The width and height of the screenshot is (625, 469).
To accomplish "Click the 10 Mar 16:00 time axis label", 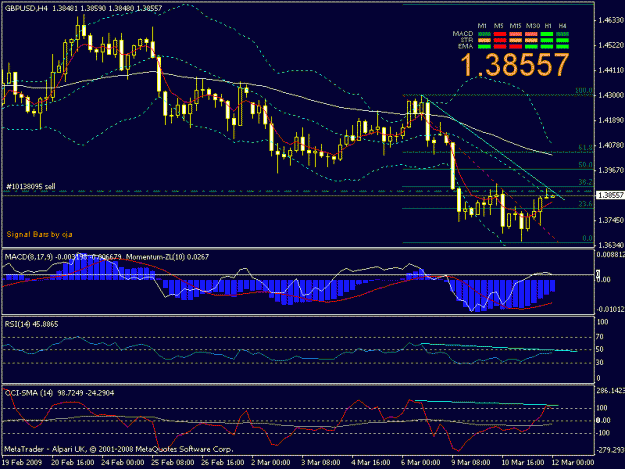I will pos(523,463).
